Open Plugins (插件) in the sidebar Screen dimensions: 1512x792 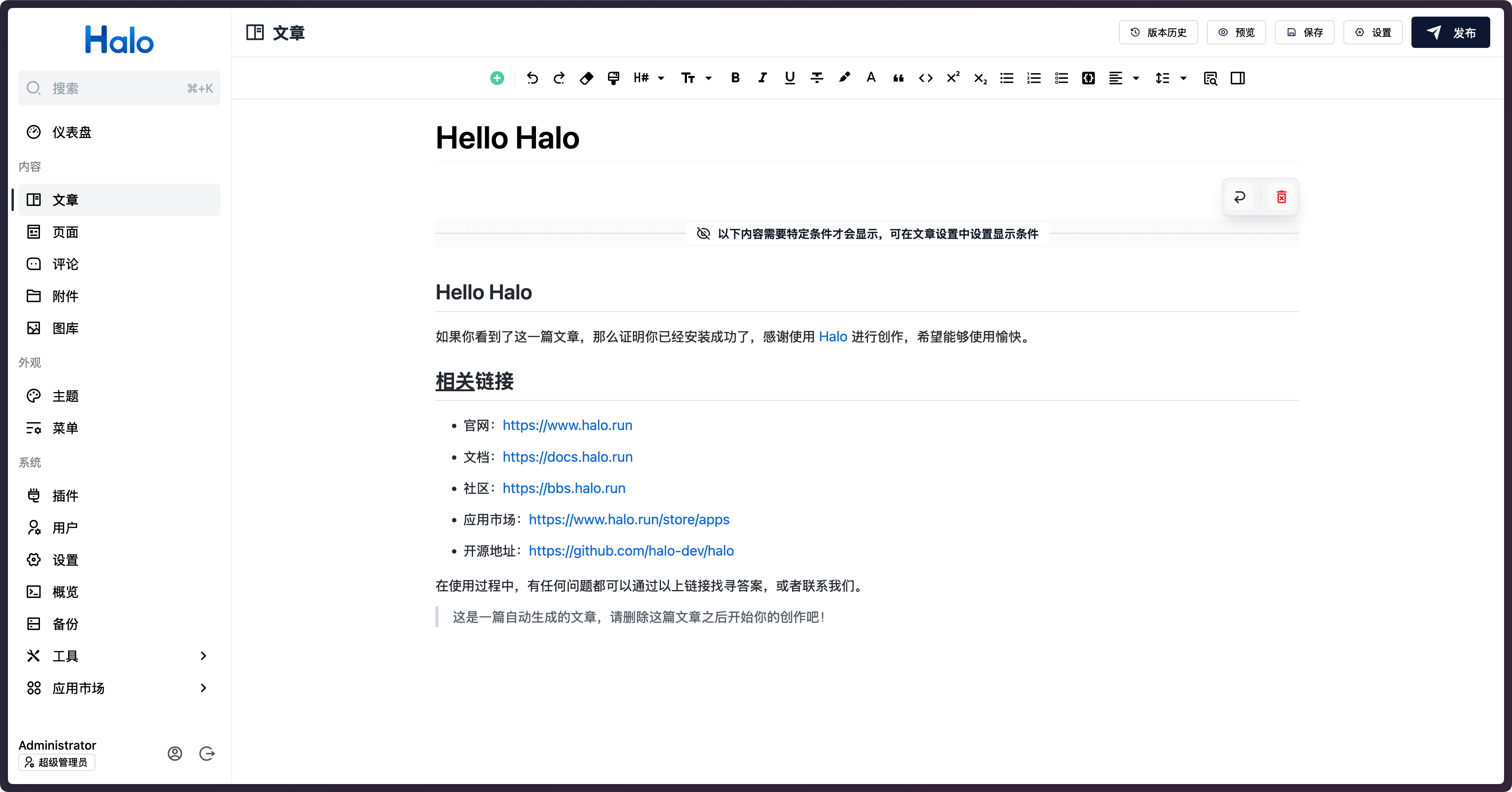click(119, 495)
